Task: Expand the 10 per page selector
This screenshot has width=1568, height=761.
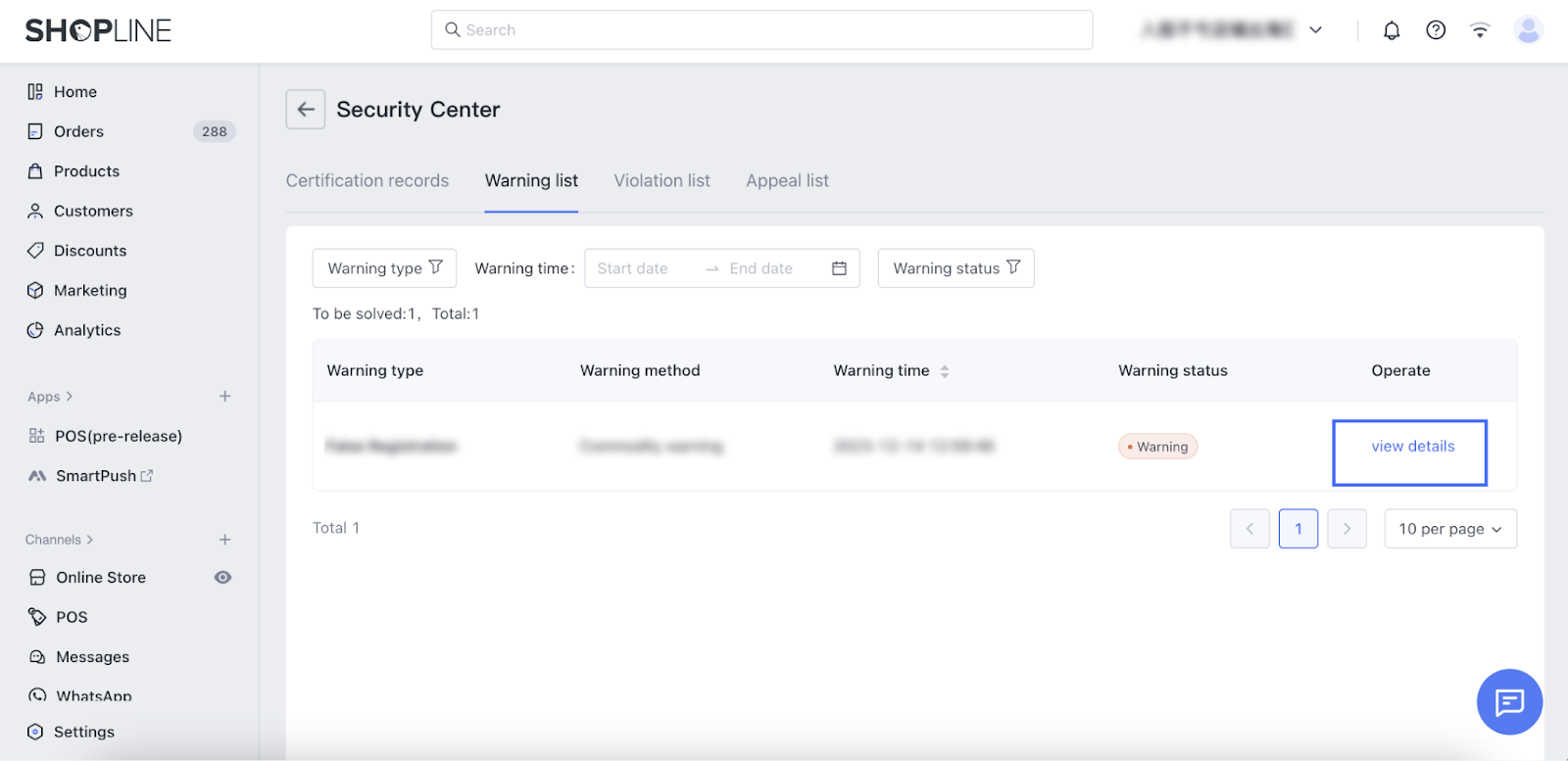Action: 1449,529
